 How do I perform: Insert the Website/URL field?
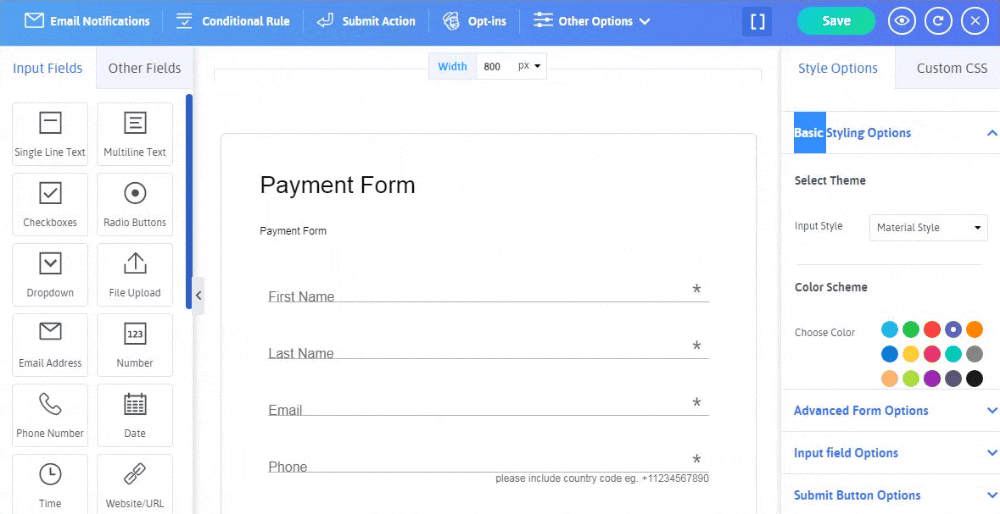click(x=135, y=484)
